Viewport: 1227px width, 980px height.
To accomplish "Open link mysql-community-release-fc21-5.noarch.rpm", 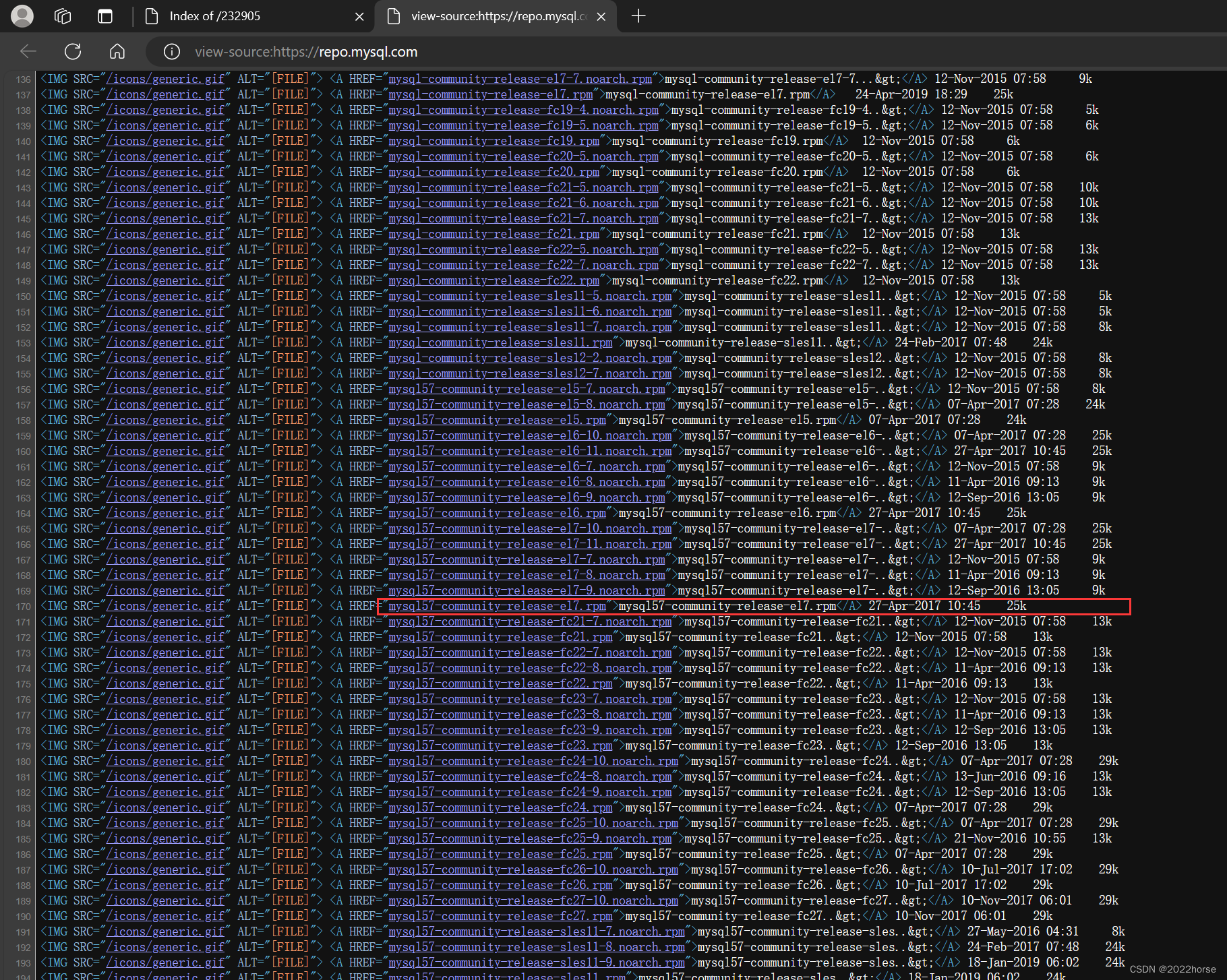I will tap(524, 187).
